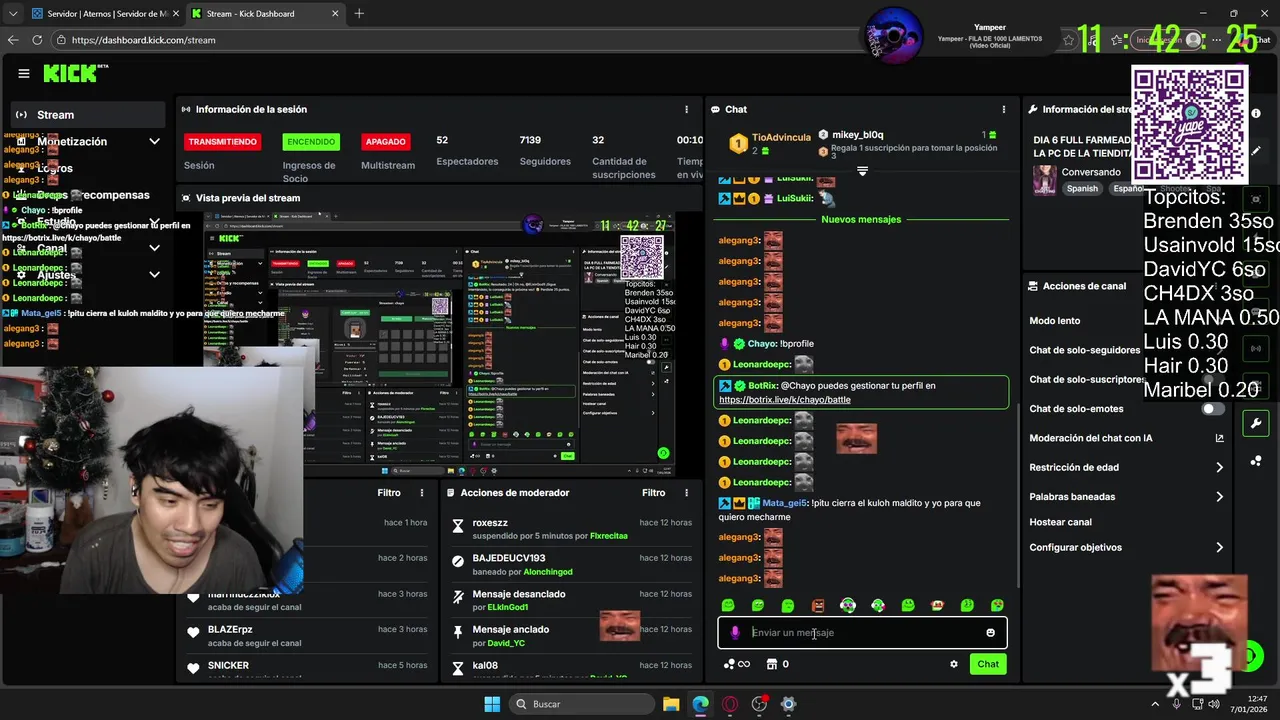Open the botrix.live Chayo battle link

pyautogui.click(x=785, y=399)
